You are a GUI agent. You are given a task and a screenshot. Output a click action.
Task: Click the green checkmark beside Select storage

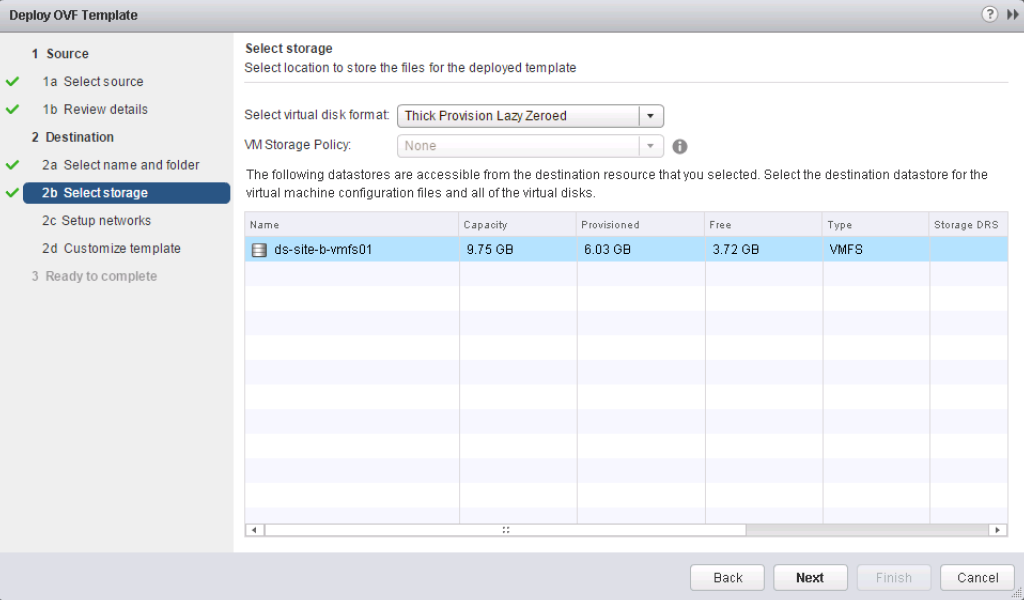point(12,193)
